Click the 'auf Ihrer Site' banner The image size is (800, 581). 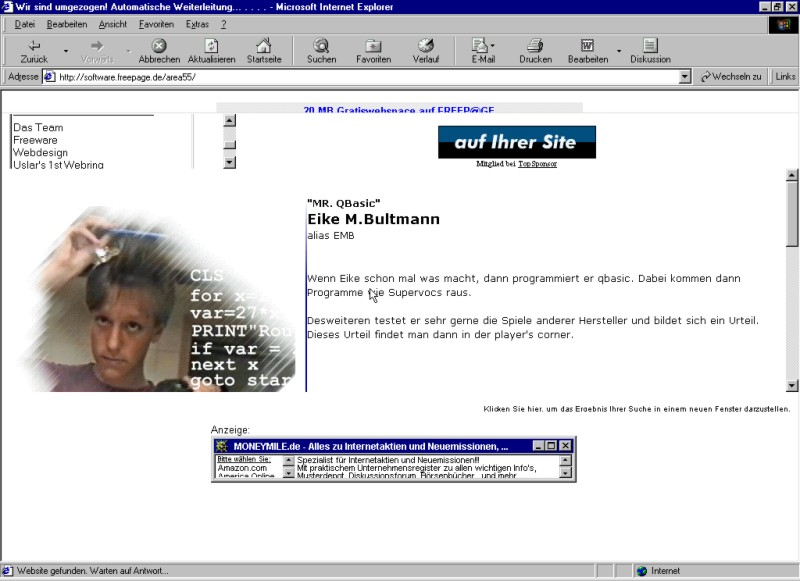point(517,142)
